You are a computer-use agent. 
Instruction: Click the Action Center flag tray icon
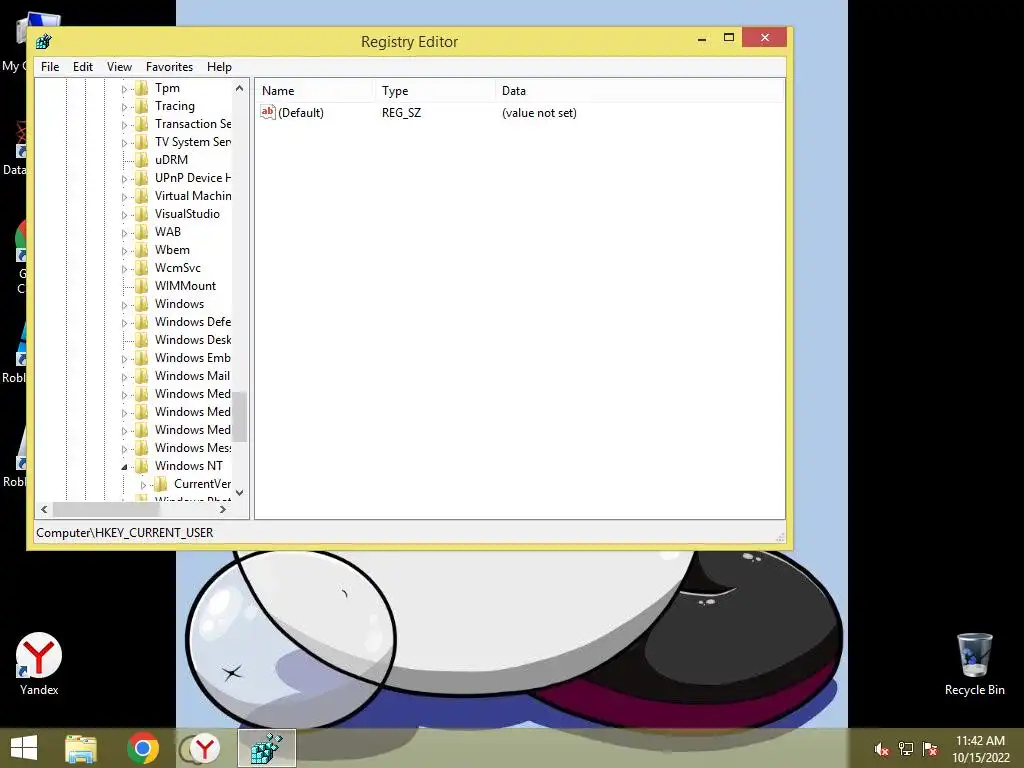pyautogui.click(x=930, y=749)
